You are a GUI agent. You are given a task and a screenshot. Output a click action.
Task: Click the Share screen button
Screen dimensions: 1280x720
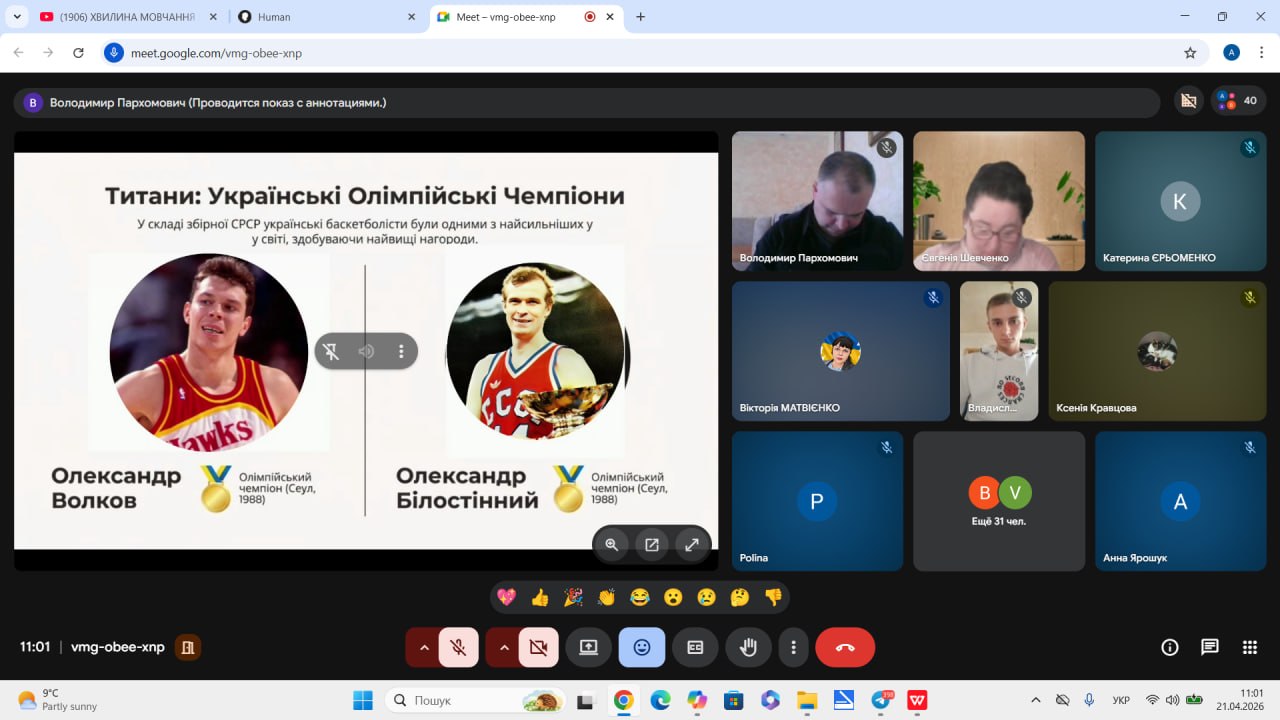click(588, 647)
